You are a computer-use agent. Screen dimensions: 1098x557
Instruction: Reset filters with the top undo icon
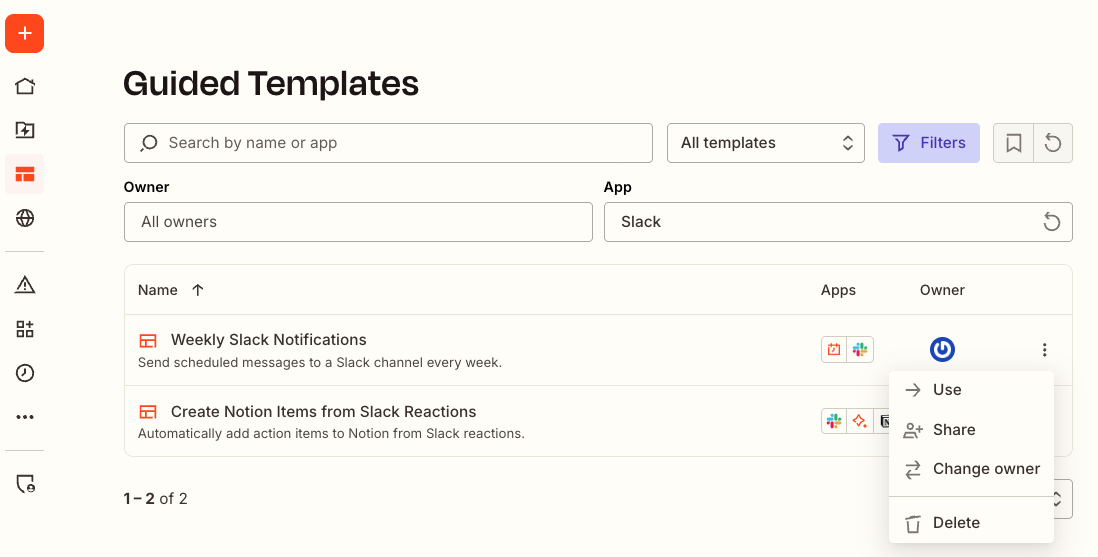coord(1053,143)
